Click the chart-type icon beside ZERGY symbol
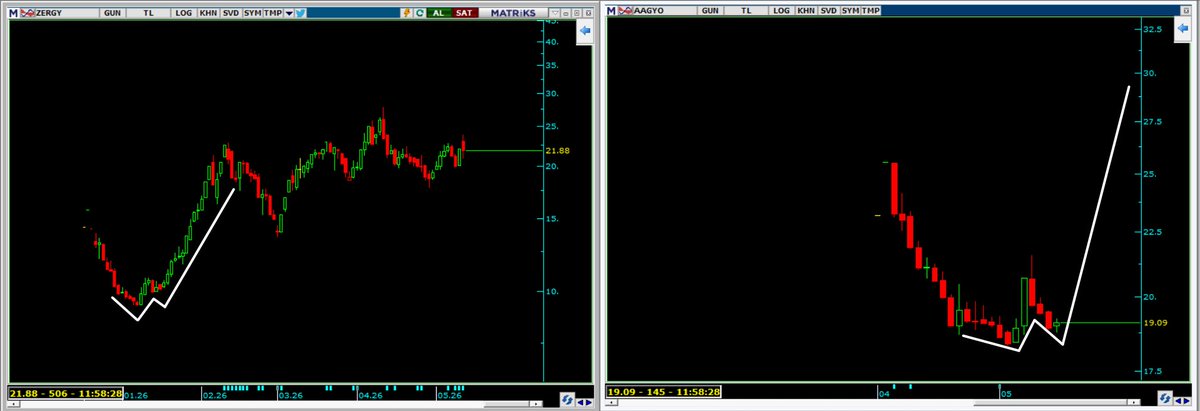The image size is (1200, 411). pos(27,13)
